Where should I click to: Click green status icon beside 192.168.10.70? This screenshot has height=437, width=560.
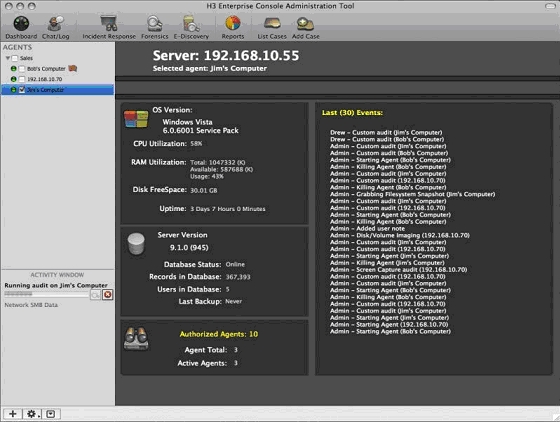click(x=14, y=79)
